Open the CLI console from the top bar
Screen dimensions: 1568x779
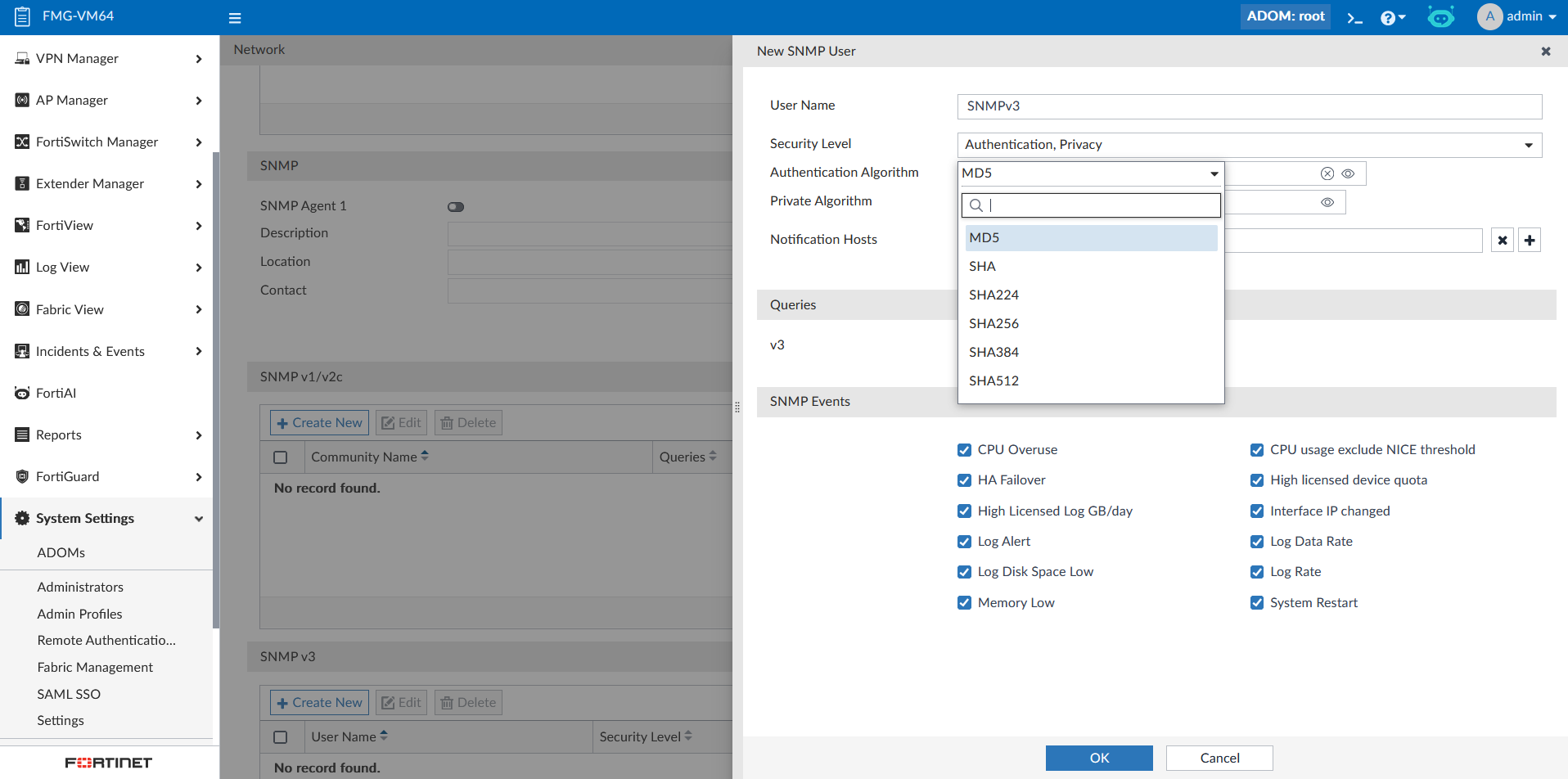(x=1354, y=16)
